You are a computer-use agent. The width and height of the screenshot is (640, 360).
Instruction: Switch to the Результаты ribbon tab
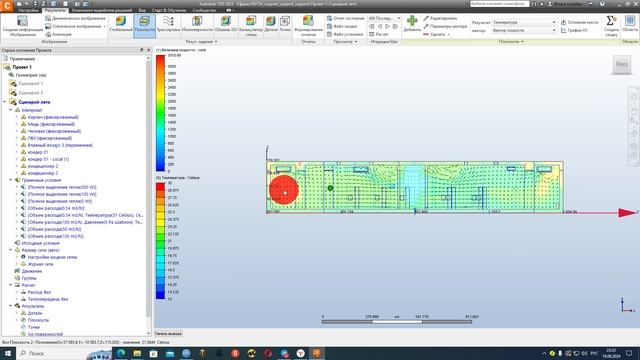coord(55,10)
